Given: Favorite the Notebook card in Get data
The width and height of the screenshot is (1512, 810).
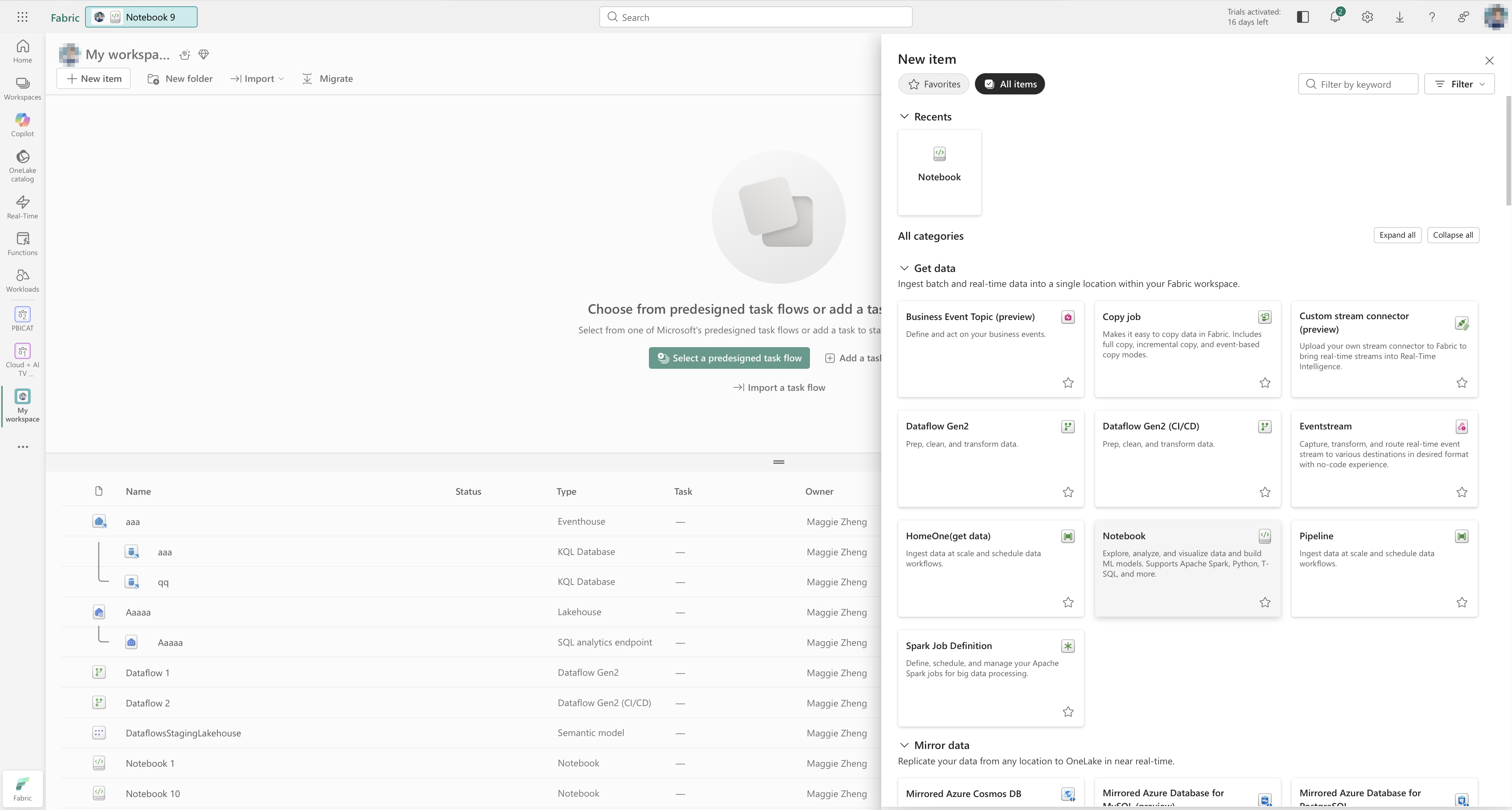Looking at the screenshot, I should coord(1265,602).
